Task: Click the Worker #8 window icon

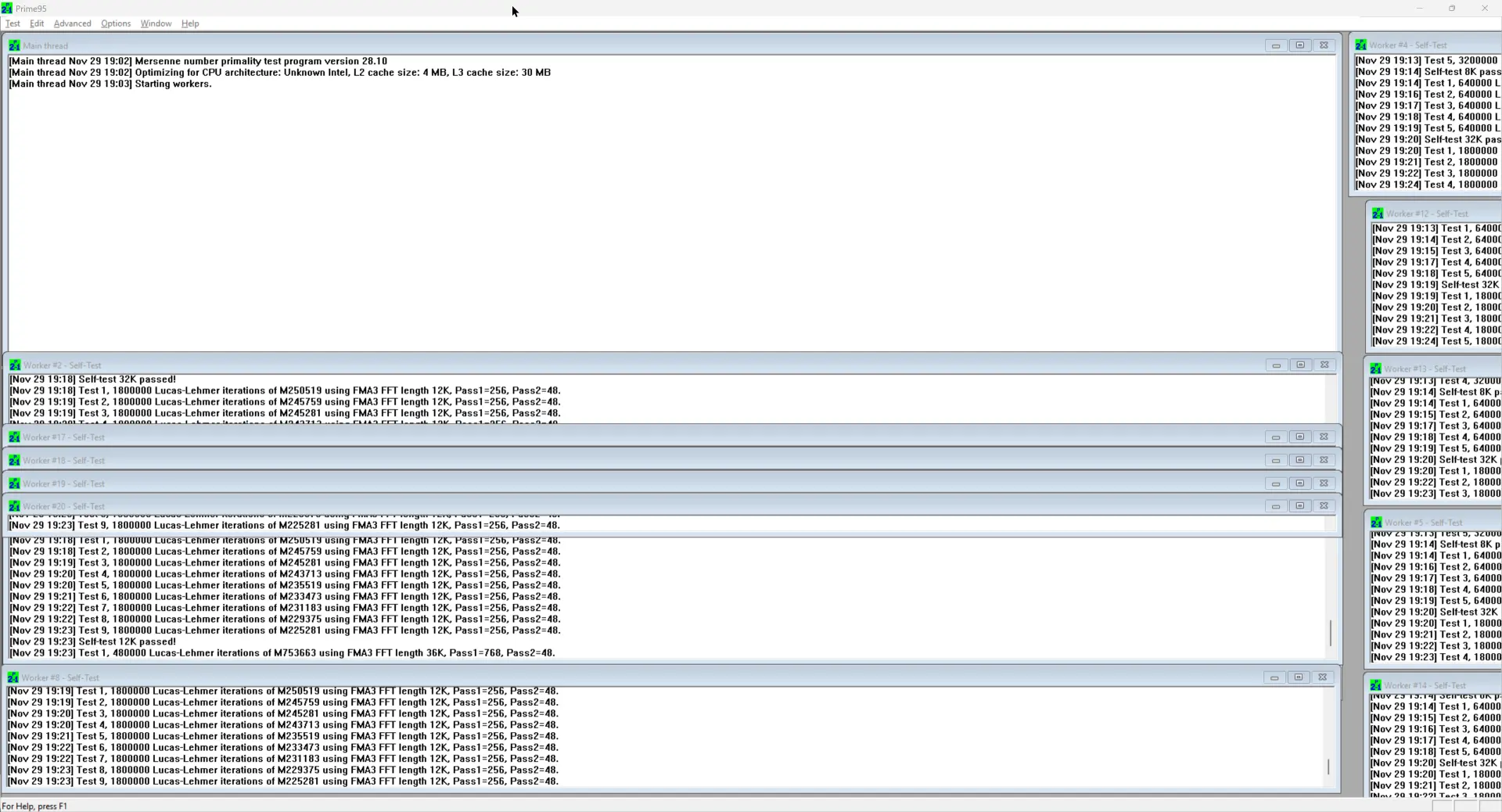Action: [x=13, y=677]
